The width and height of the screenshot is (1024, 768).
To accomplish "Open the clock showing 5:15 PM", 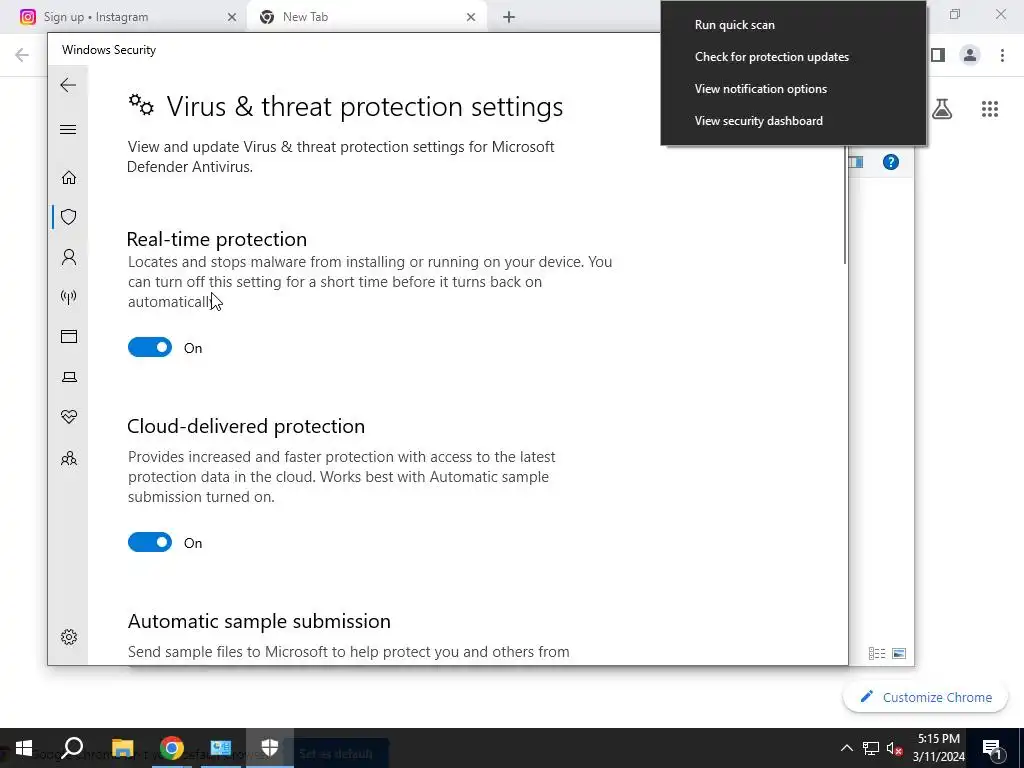I will pyautogui.click(x=938, y=748).
